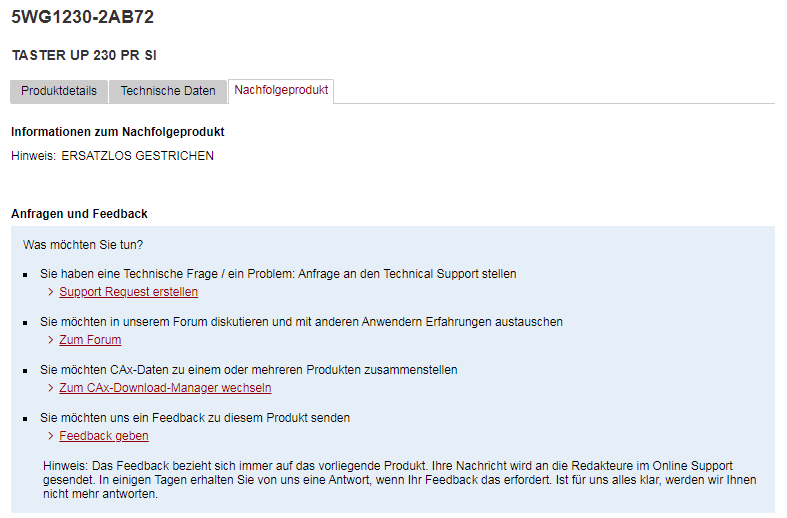Screen dimensions: 787x518
Task: Click the Feedback geben link
Action: click(x=104, y=436)
